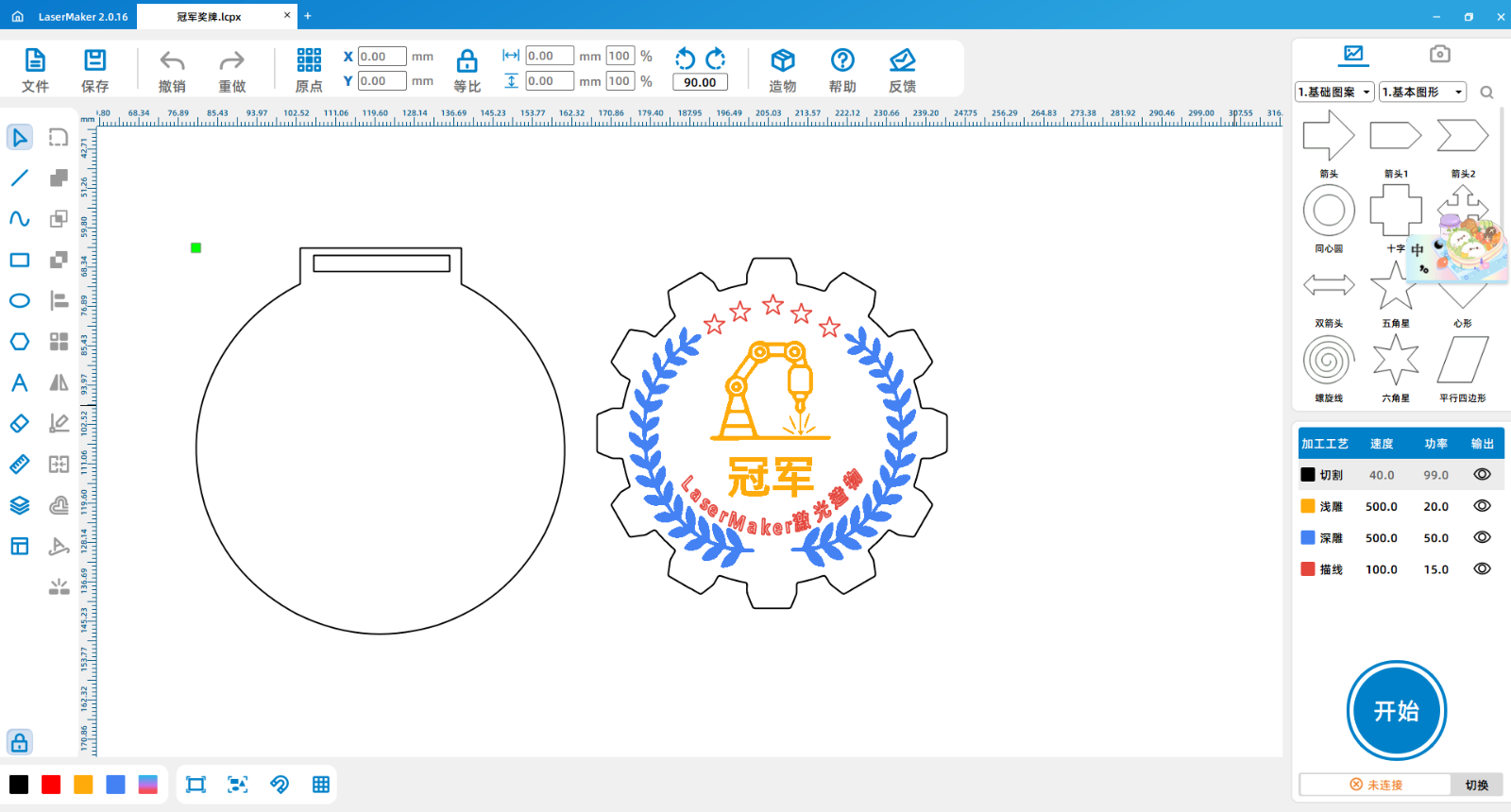
Task: Click the 切换 switch button
Action: click(1476, 785)
